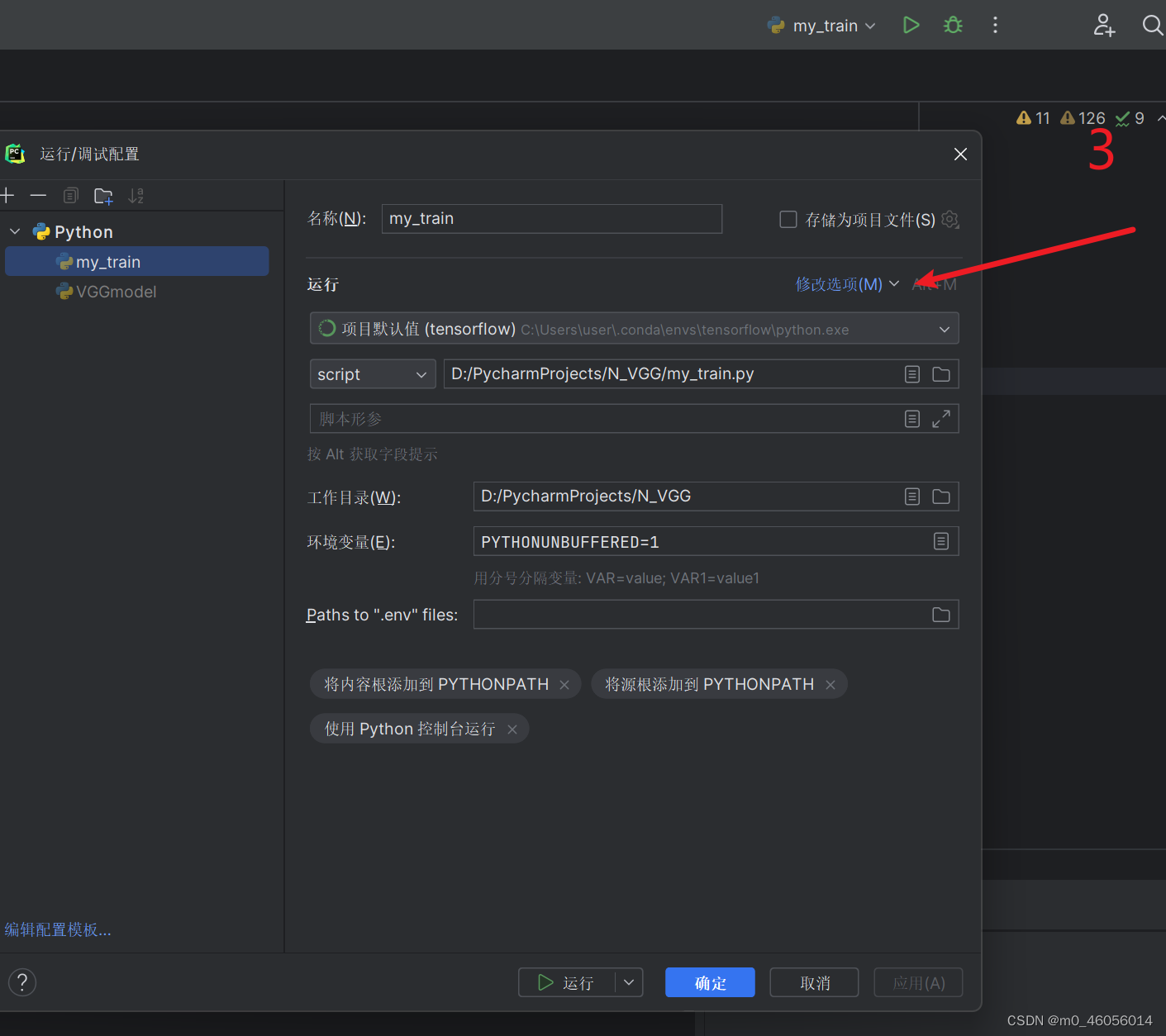The width and height of the screenshot is (1166, 1036).
Task: Open the interpreter selection dropdown
Action: click(944, 328)
